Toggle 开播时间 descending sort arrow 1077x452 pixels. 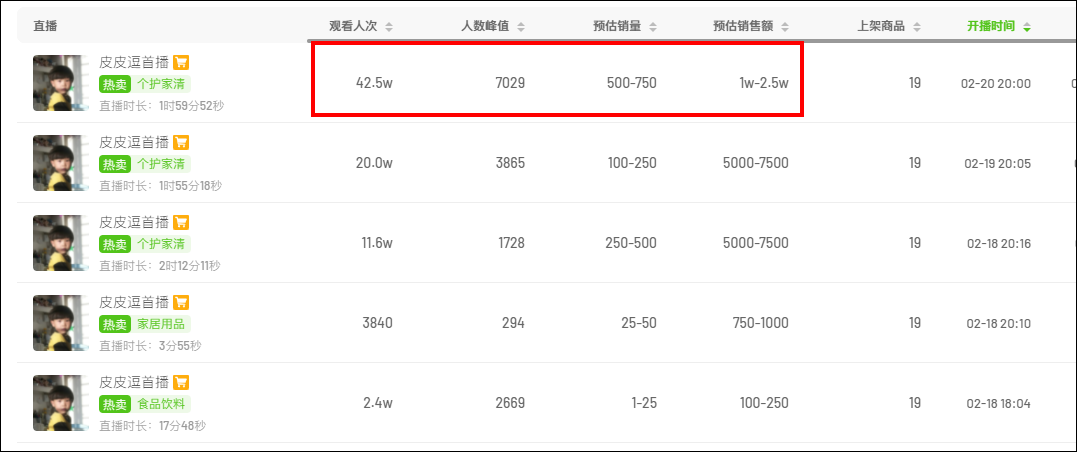(x=1026, y=27)
